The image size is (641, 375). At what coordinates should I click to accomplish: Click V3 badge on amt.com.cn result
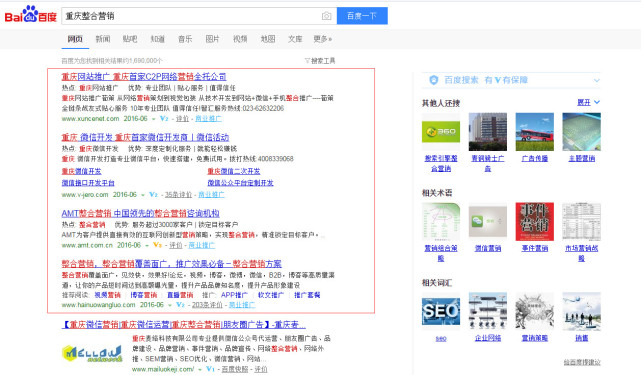pos(157,245)
